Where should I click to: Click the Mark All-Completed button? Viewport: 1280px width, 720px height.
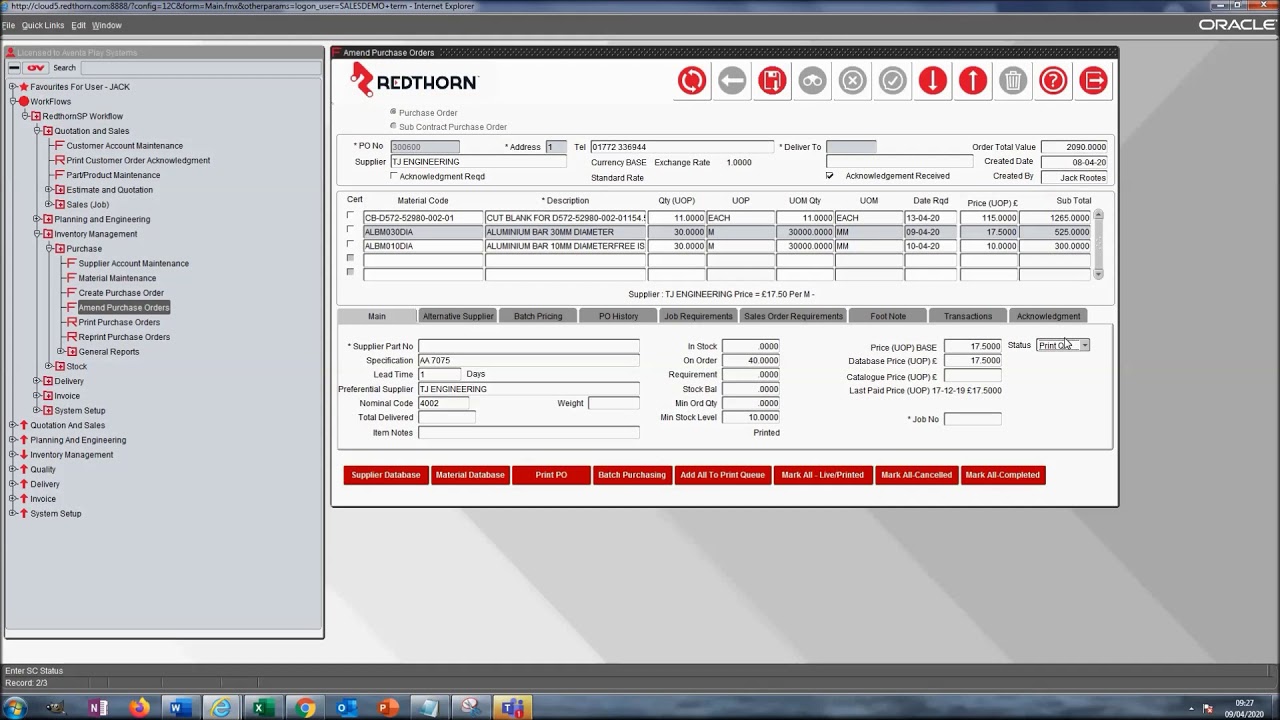[x=1003, y=475]
